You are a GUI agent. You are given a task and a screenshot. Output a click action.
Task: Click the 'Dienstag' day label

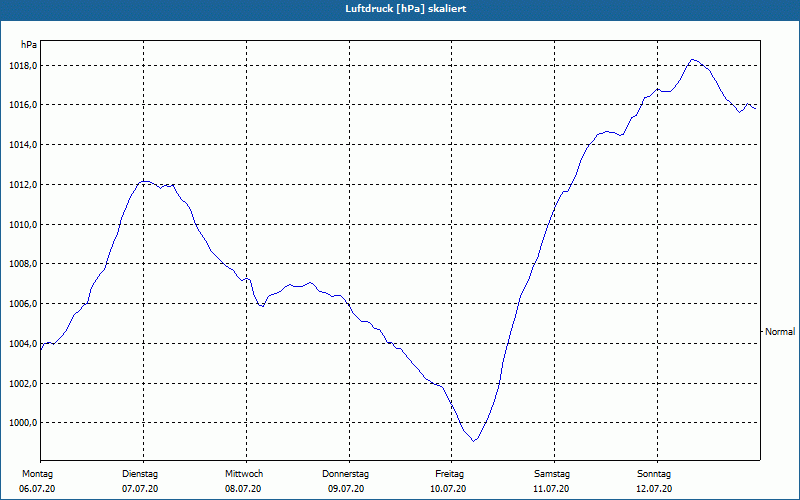pyautogui.click(x=140, y=474)
